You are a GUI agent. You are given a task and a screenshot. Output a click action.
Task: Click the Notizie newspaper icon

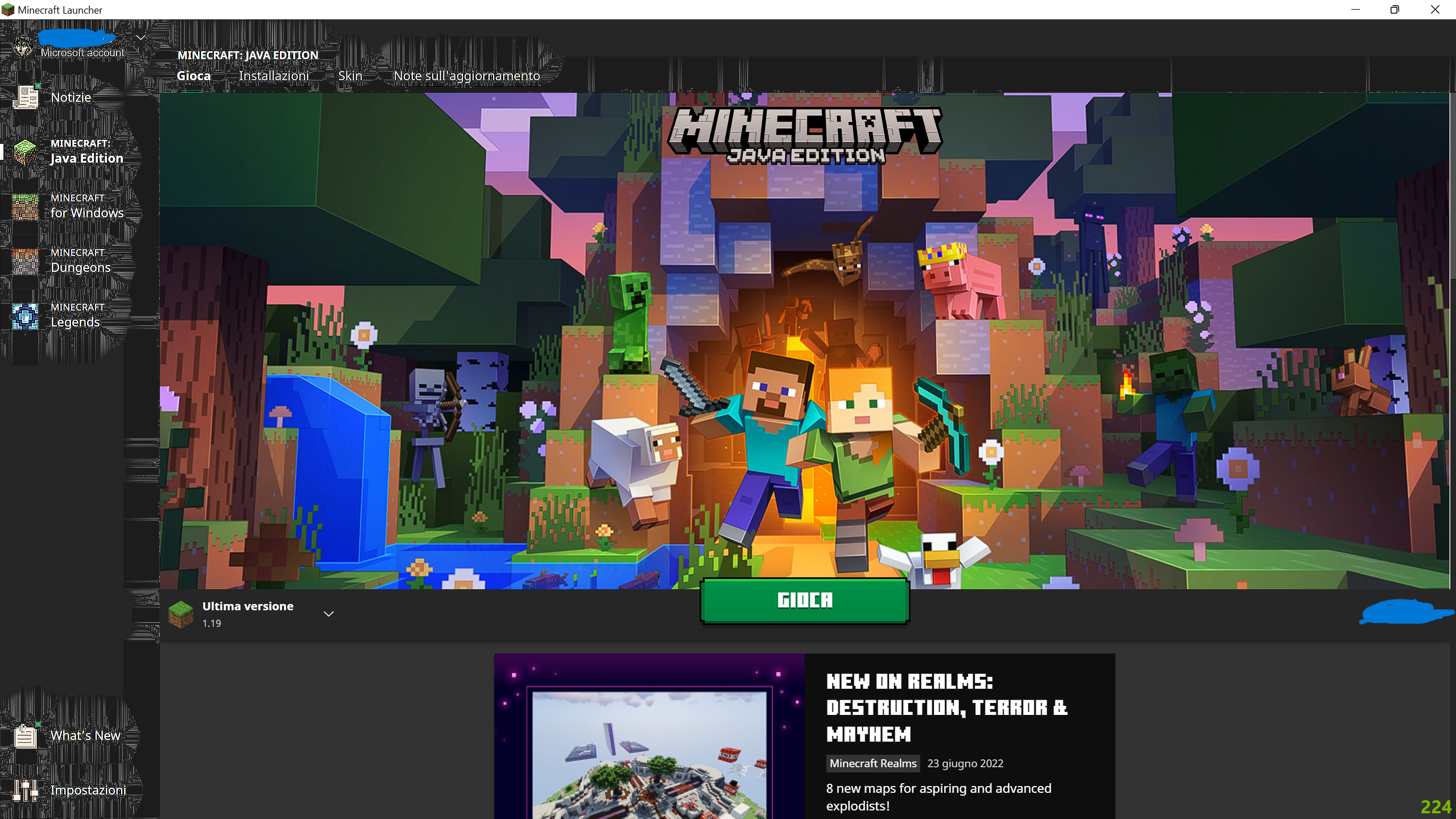pyautogui.click(x=26, y=97)
